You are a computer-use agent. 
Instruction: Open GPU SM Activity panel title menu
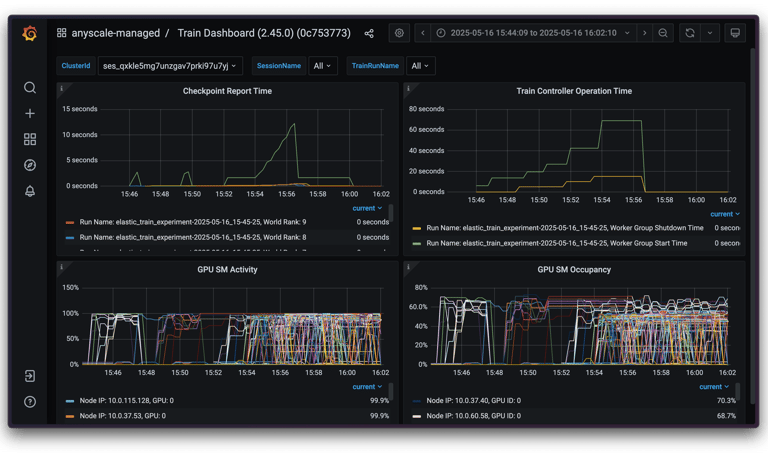click(227, 269)
